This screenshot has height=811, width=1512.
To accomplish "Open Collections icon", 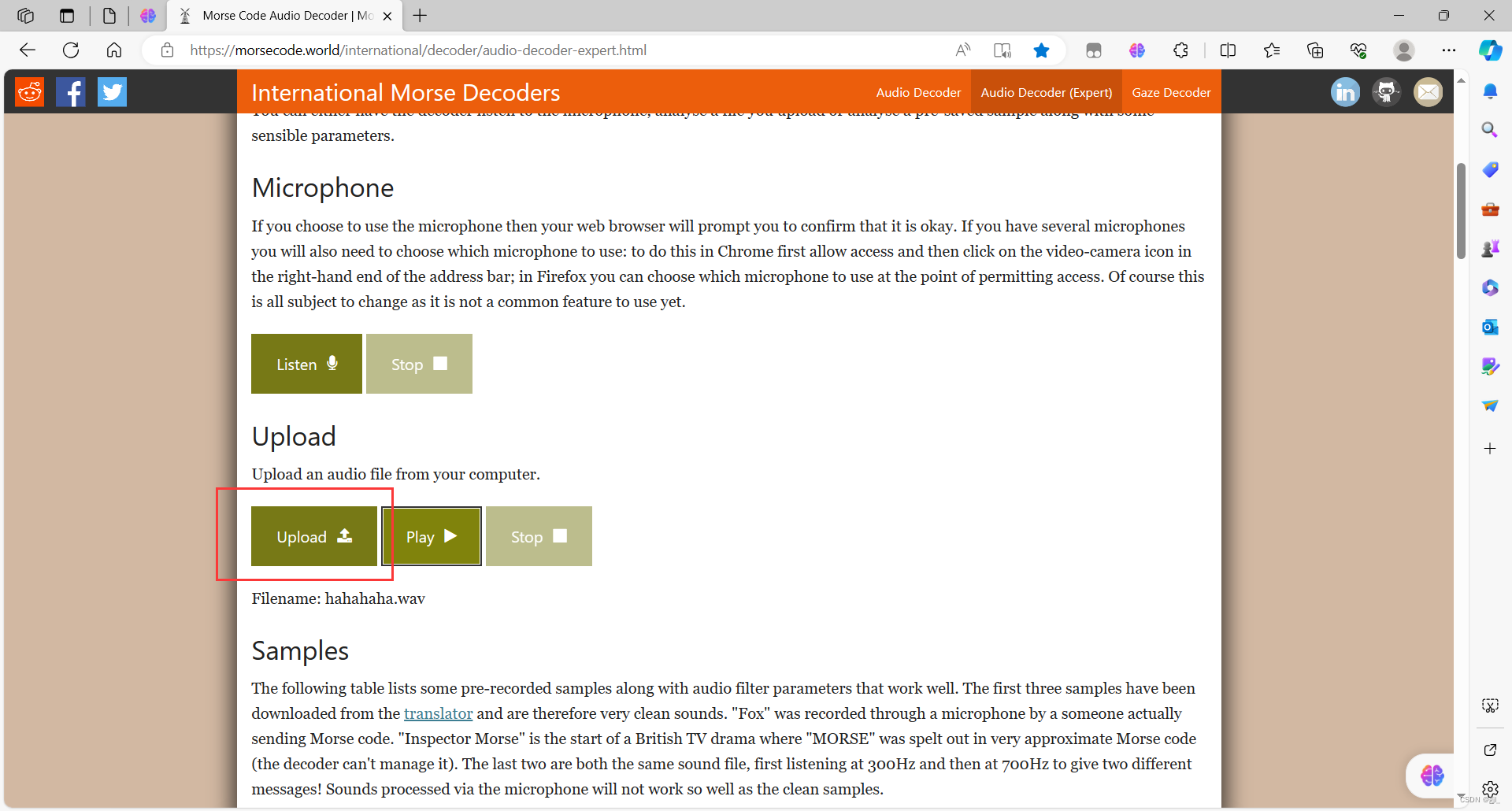I will coord(1314,50).
